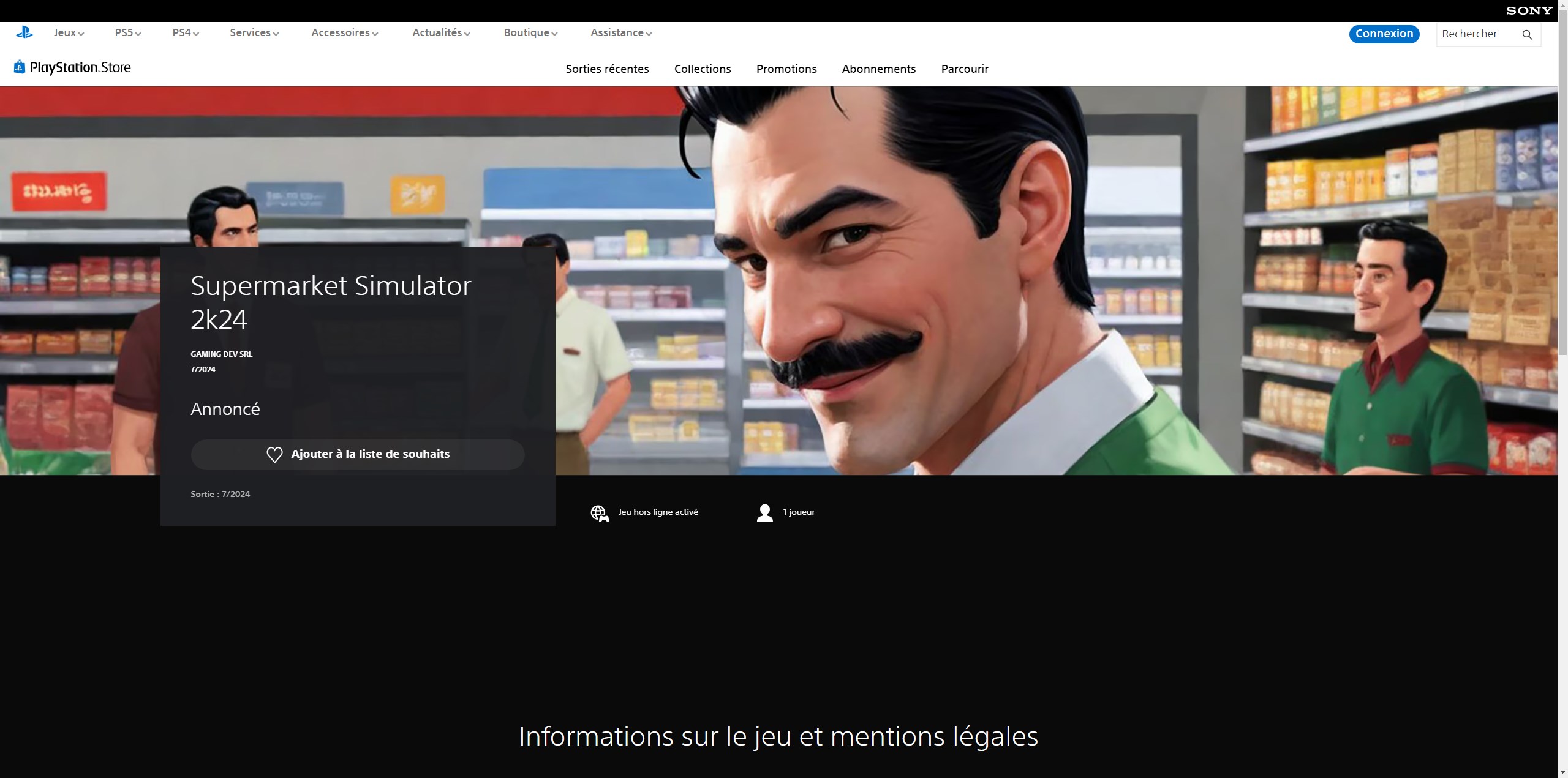Expand the Services dropdown
1568x778 pixels.
[253, 32]
